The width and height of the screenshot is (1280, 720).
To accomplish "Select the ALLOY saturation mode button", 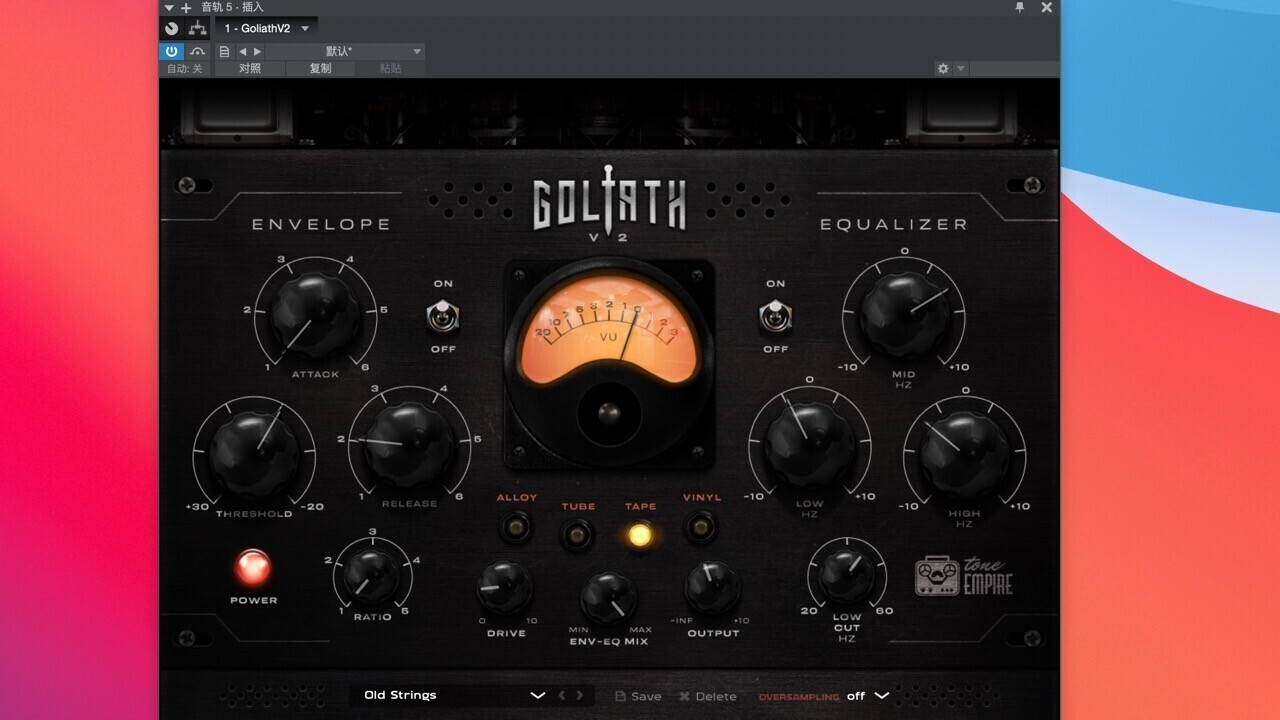I will [x=516, y=525].
